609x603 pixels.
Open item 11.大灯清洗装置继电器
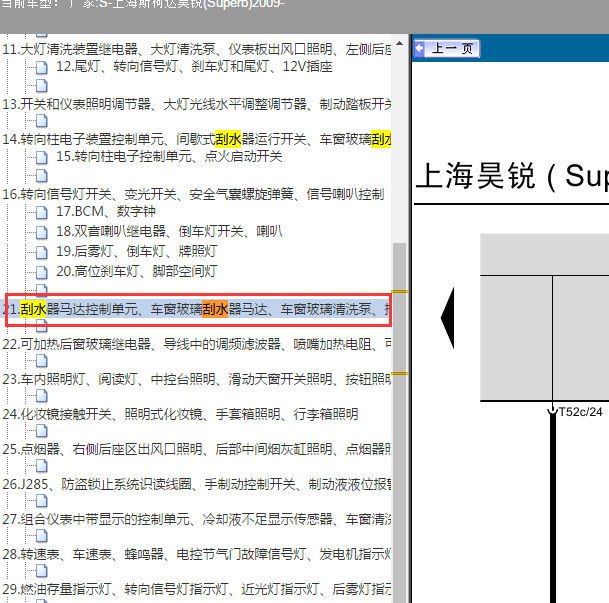pyautogui.click(x=197, y=49)
